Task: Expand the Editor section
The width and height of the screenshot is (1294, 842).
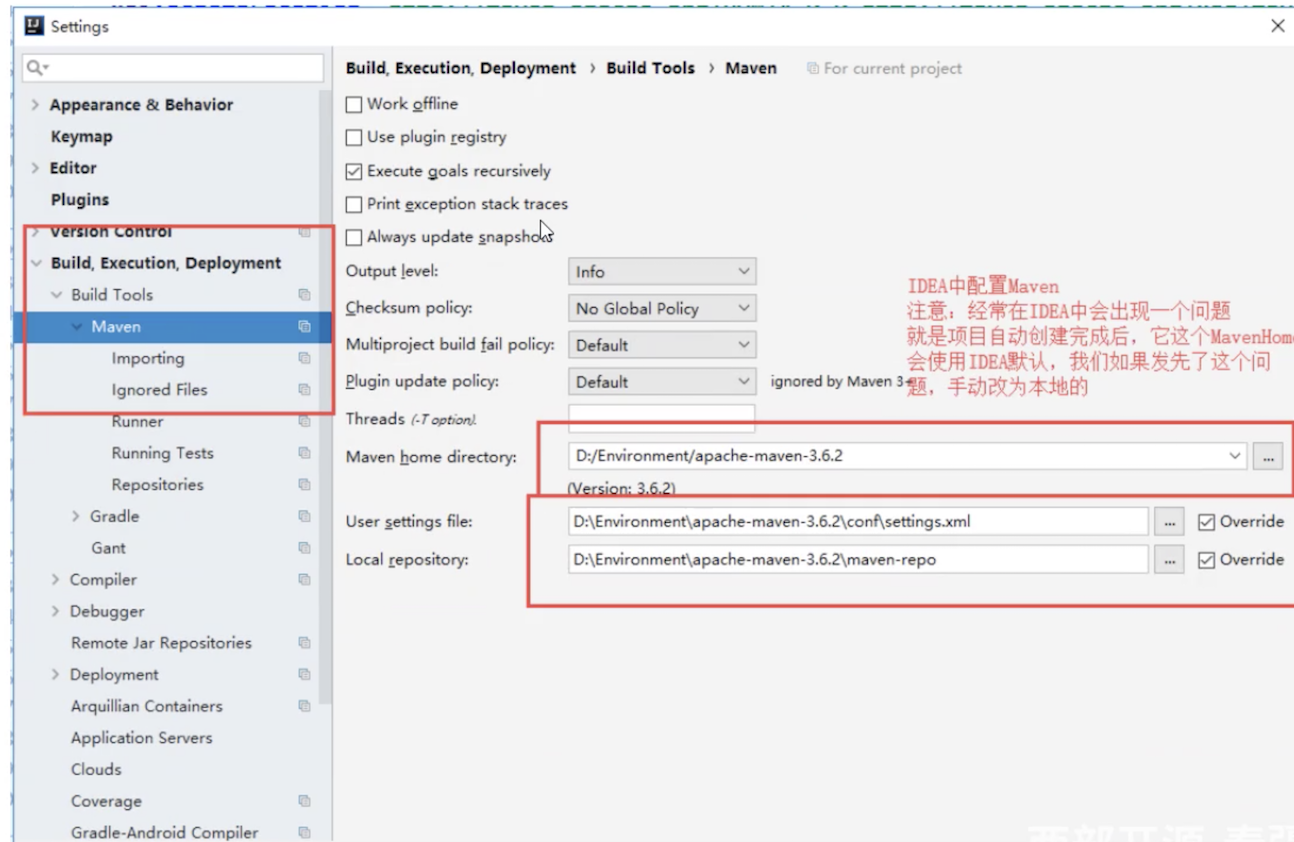Action: (35, 168)
